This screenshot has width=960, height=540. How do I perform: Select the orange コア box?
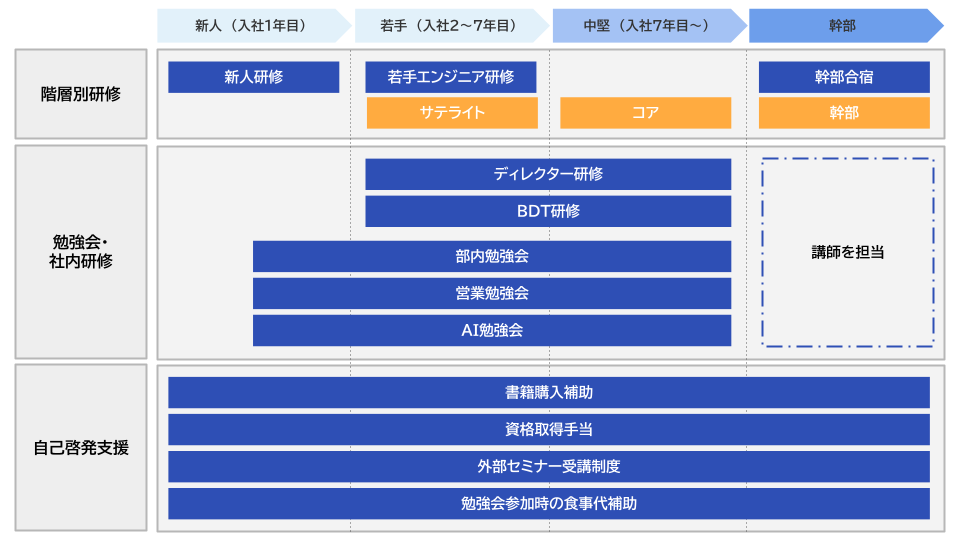tap(645, 113)
